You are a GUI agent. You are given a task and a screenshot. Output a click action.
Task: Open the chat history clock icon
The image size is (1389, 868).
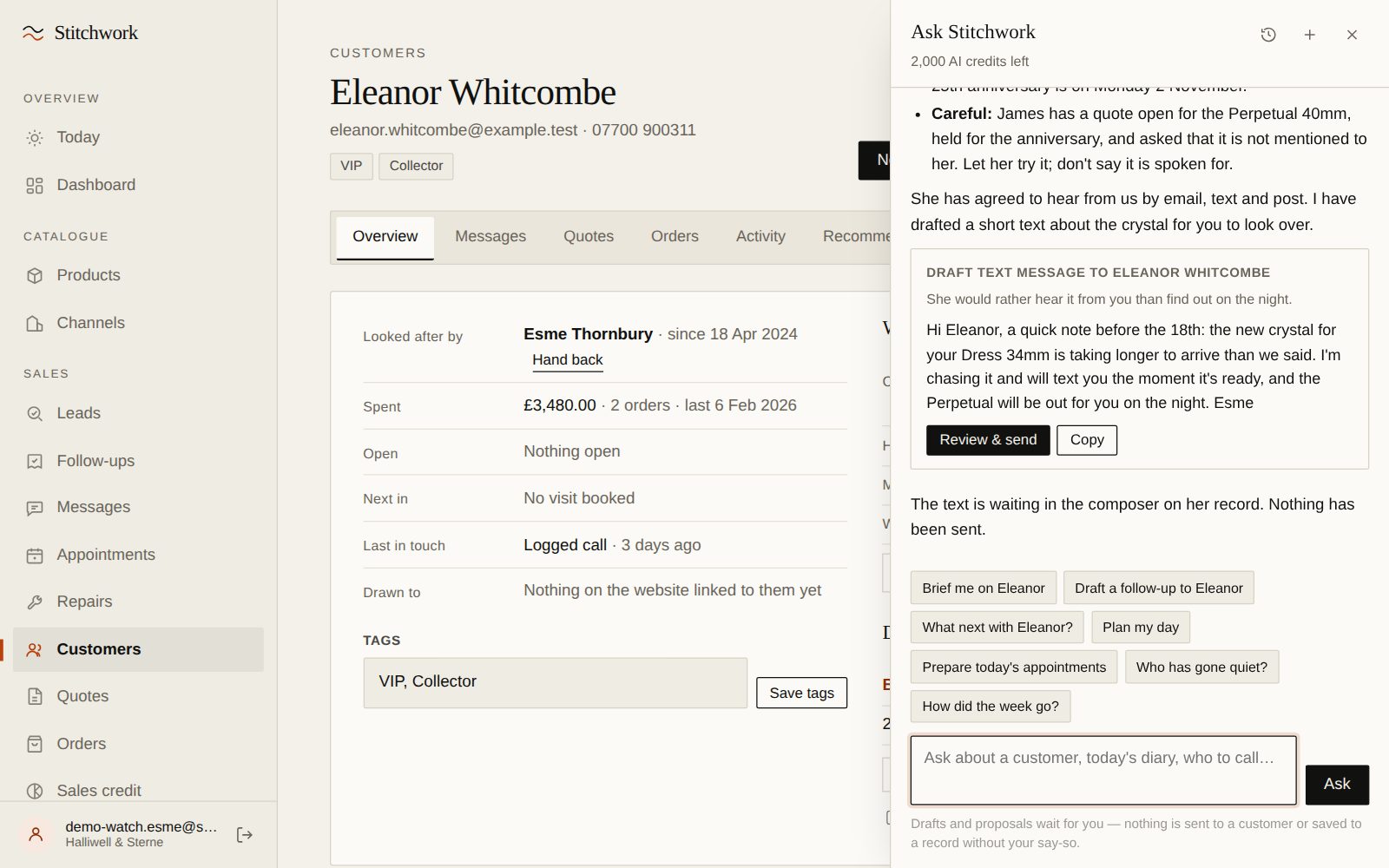(1268, 35)
